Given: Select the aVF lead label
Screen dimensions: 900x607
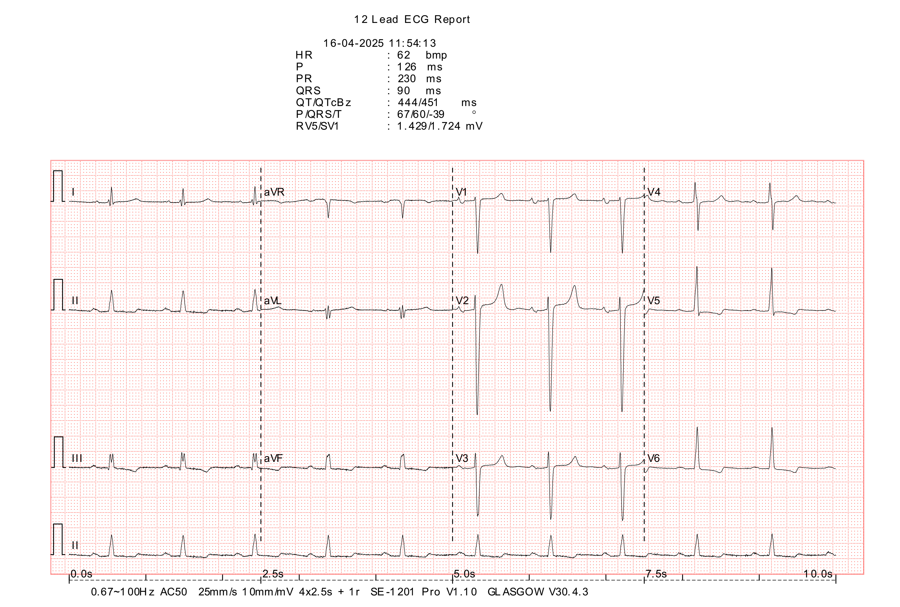Looking at the screenshot, I should [273, 458].
